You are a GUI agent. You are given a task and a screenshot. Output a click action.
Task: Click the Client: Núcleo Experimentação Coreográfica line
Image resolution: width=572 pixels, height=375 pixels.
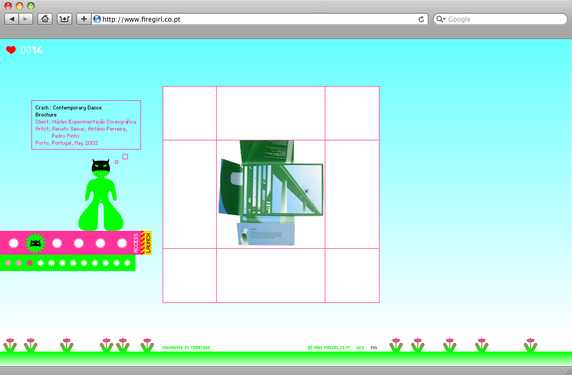(85, 122)
